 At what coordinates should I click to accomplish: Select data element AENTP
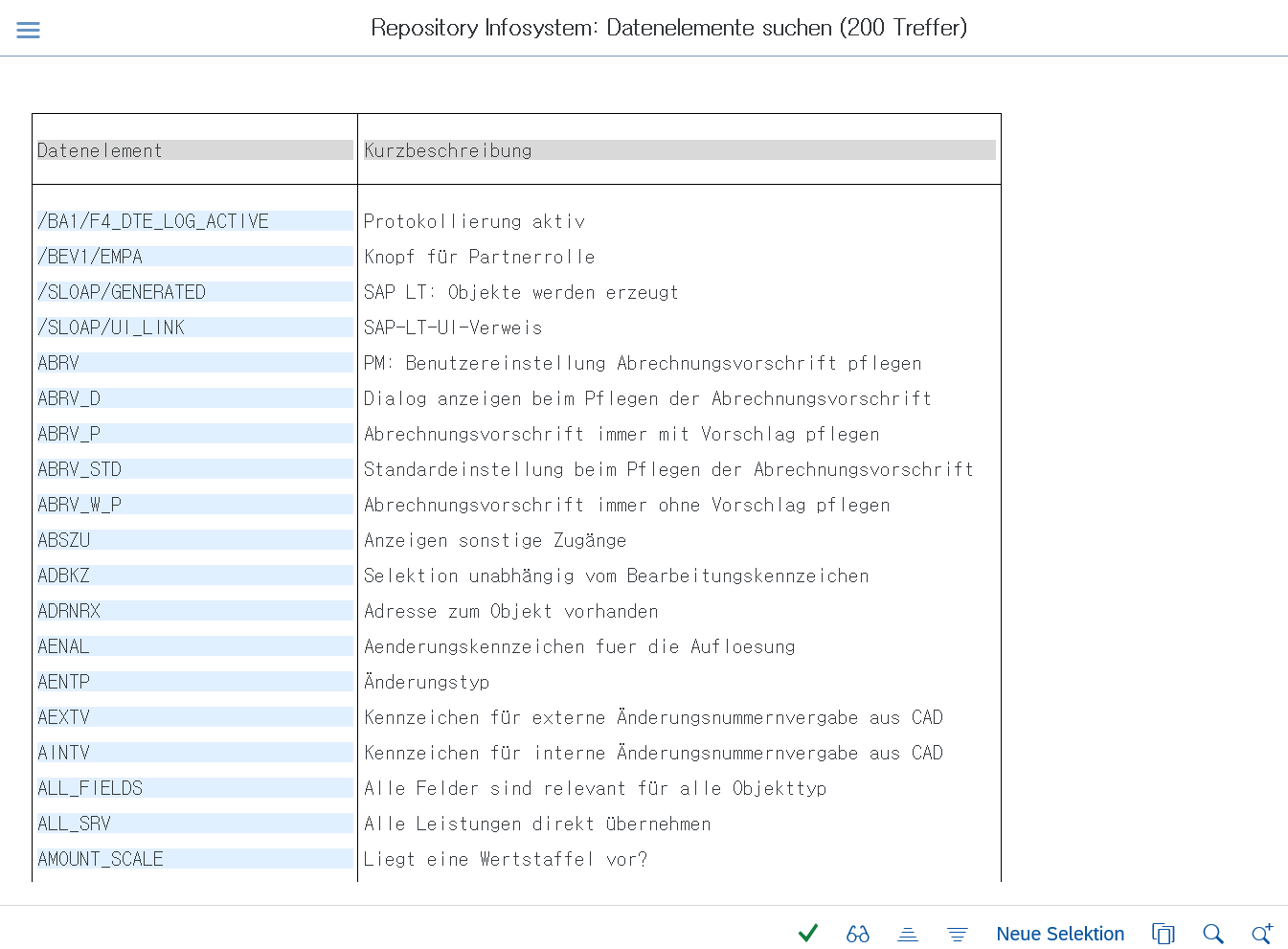195,682
